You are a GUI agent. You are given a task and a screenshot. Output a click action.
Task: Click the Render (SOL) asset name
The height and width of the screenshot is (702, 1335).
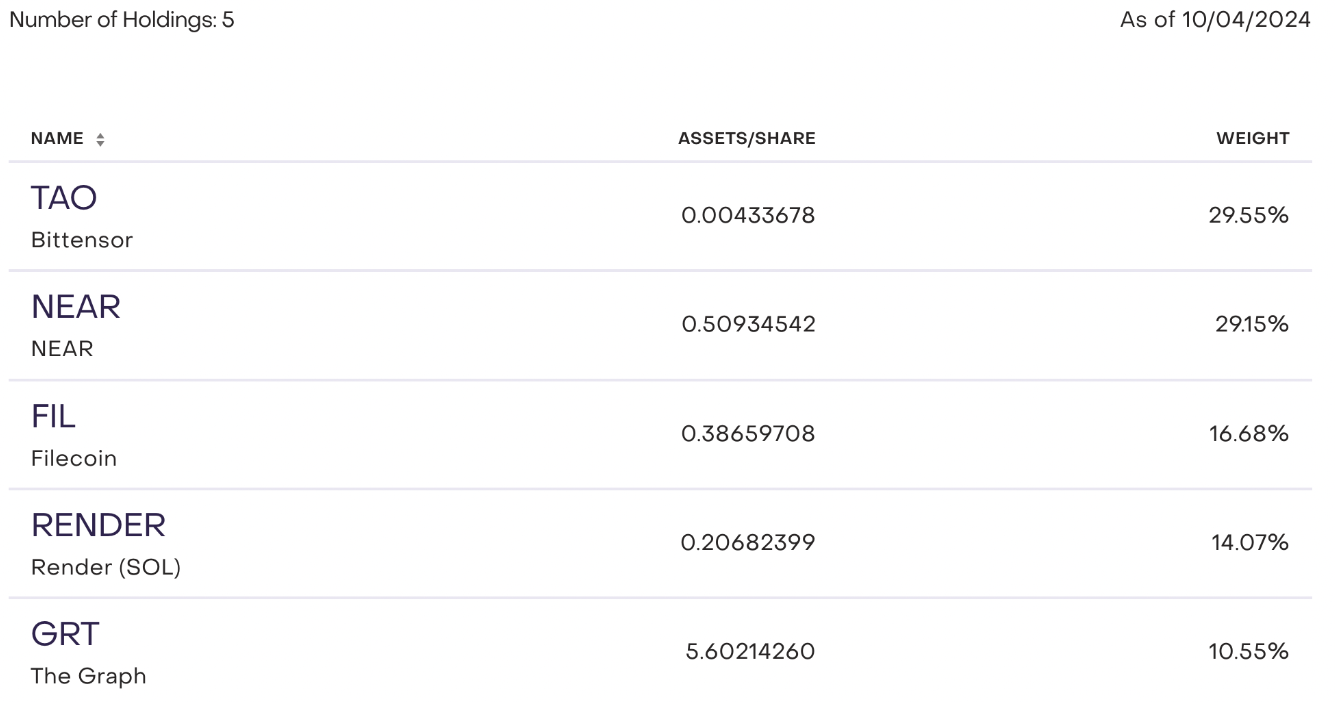pyautogui.click(x=106, y=568)
